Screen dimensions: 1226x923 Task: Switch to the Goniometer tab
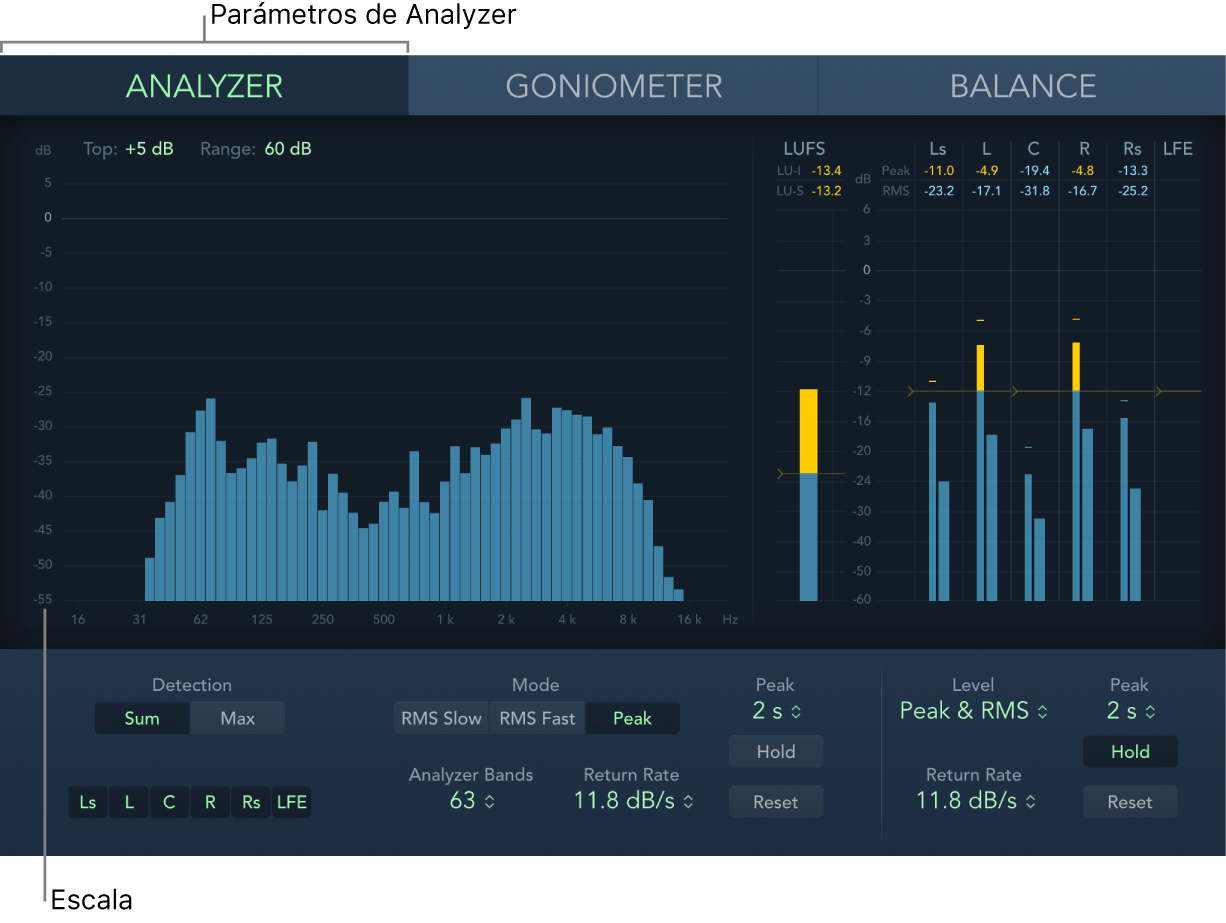pos(613,85)
